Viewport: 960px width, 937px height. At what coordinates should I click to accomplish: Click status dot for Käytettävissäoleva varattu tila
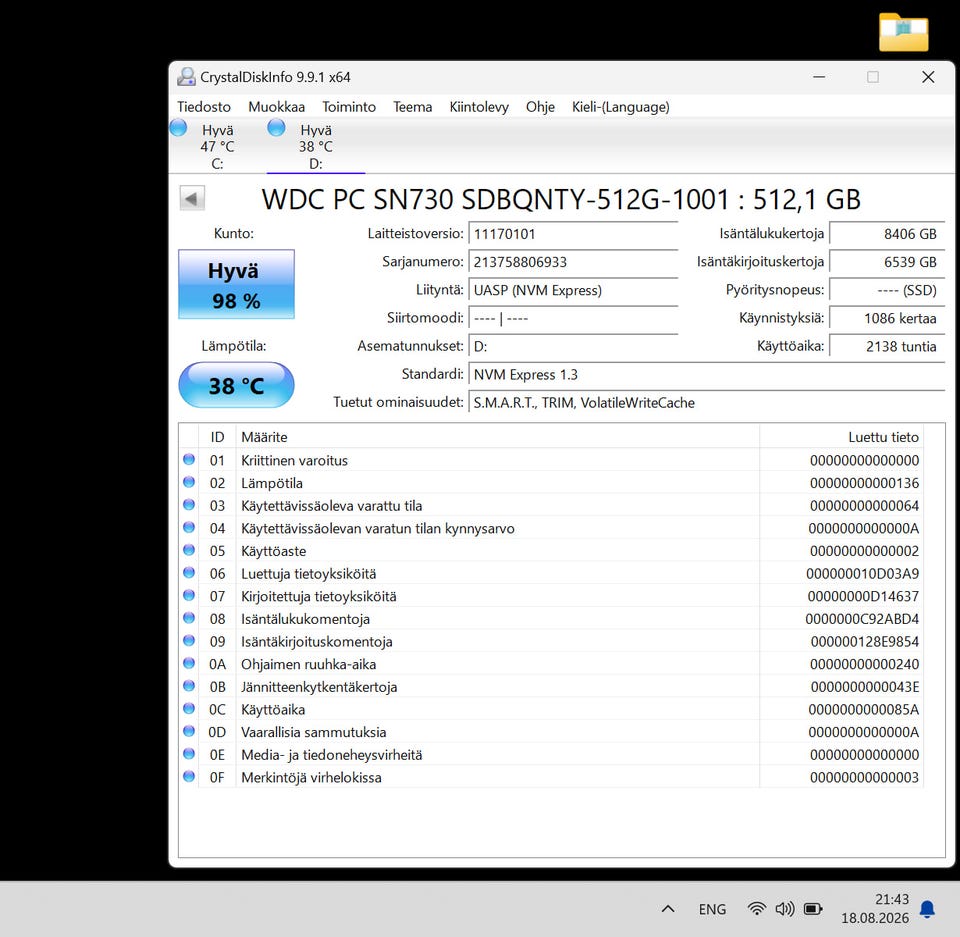coord(189,505)
